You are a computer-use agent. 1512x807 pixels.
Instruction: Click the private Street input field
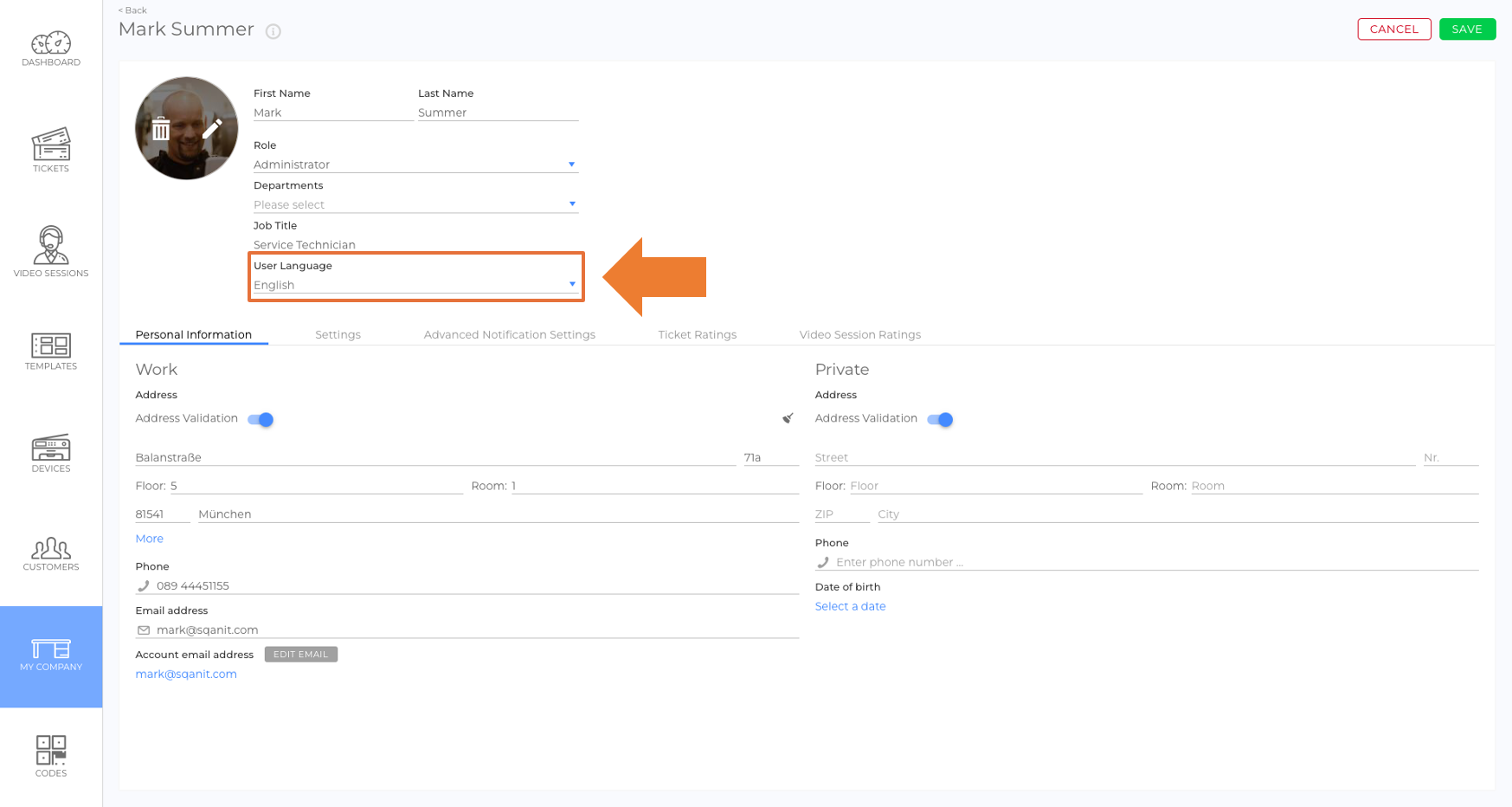click(x=1114, y=457)
